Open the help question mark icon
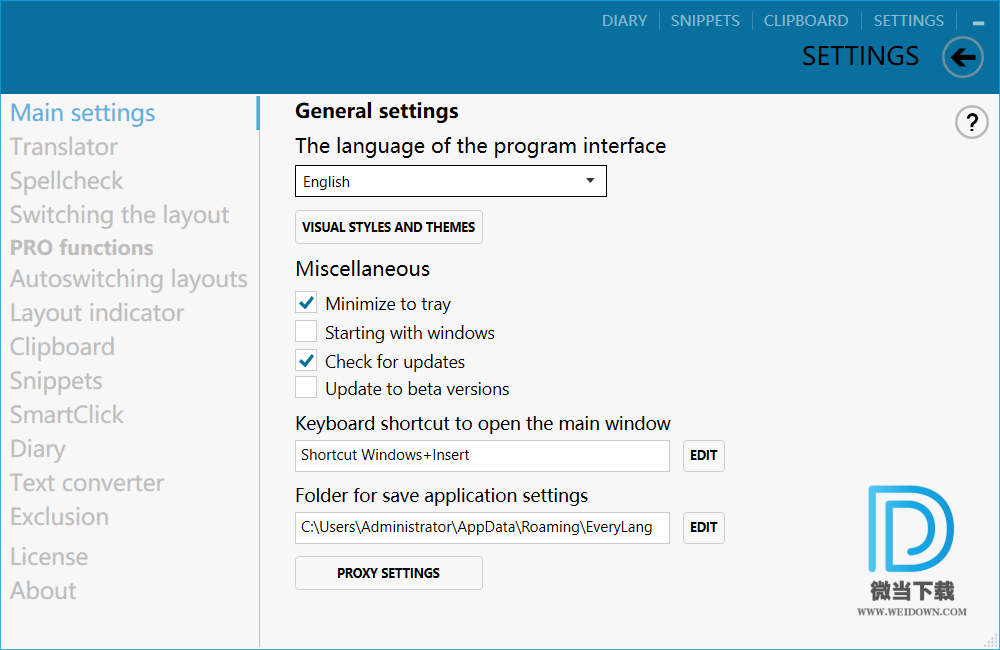This screenshot has height=650, width=1000. click(x=971, y=122)
